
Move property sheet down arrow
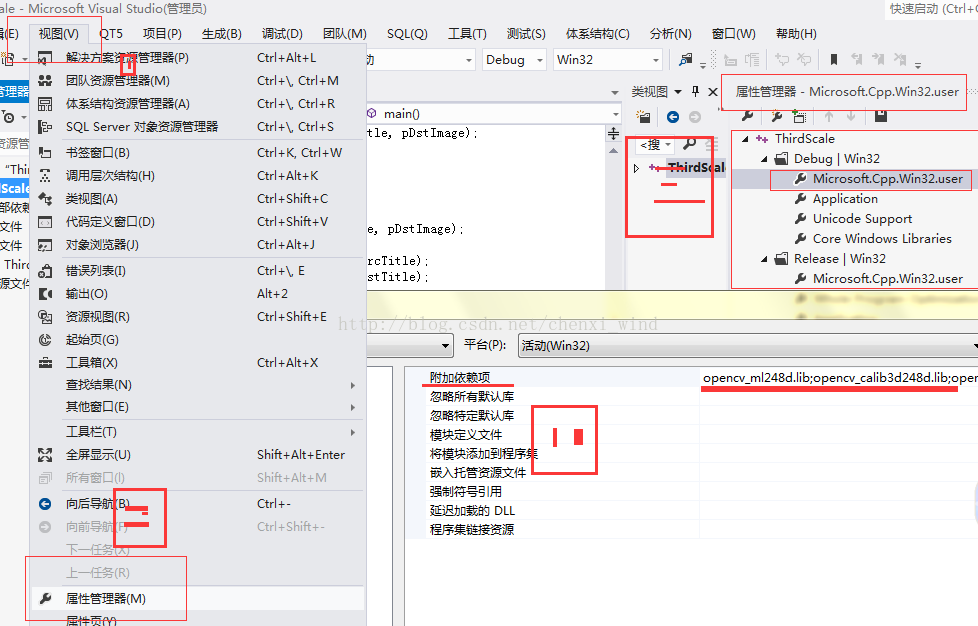pyautogui.click(x=851, y=117)
